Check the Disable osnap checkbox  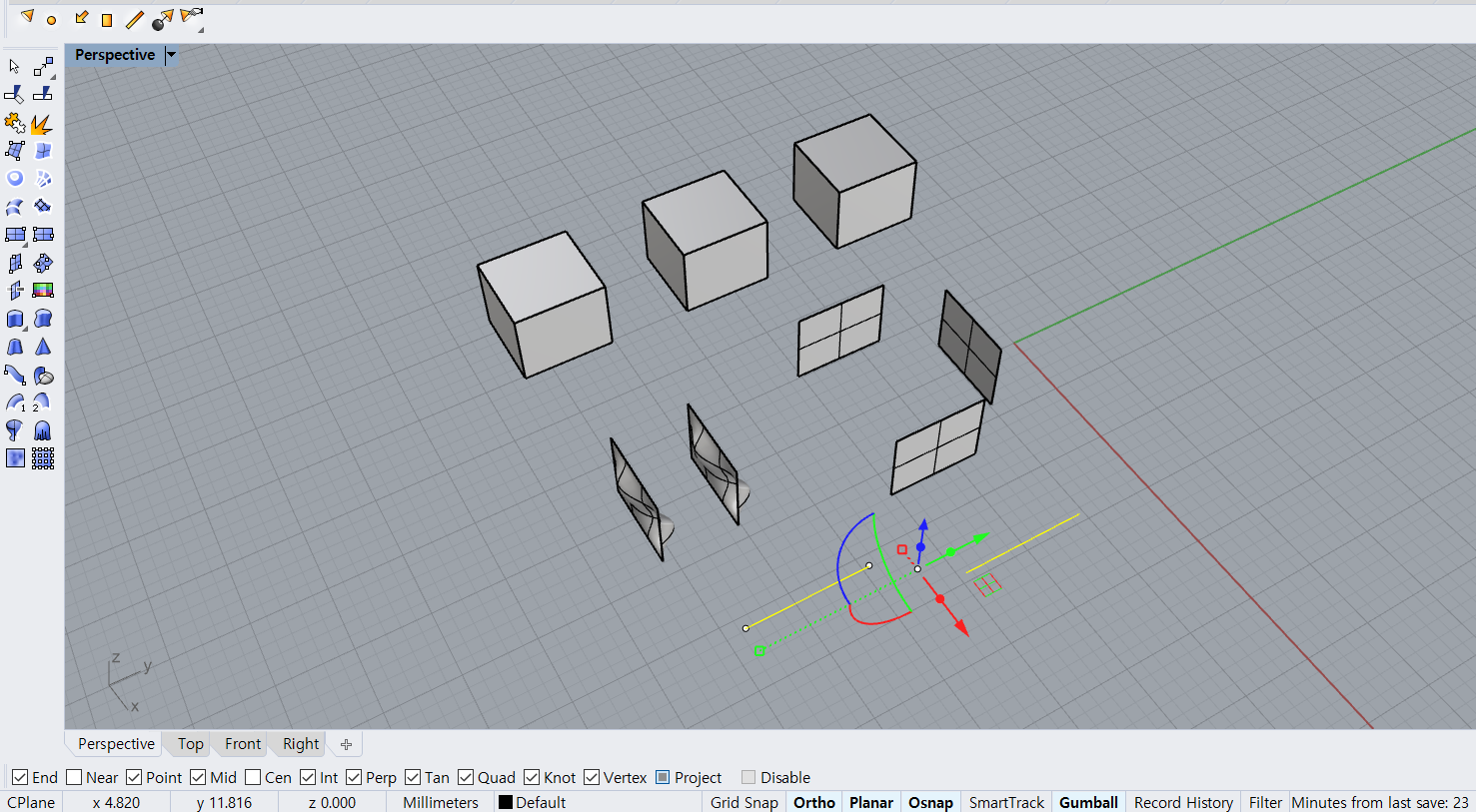pos(748,777)
